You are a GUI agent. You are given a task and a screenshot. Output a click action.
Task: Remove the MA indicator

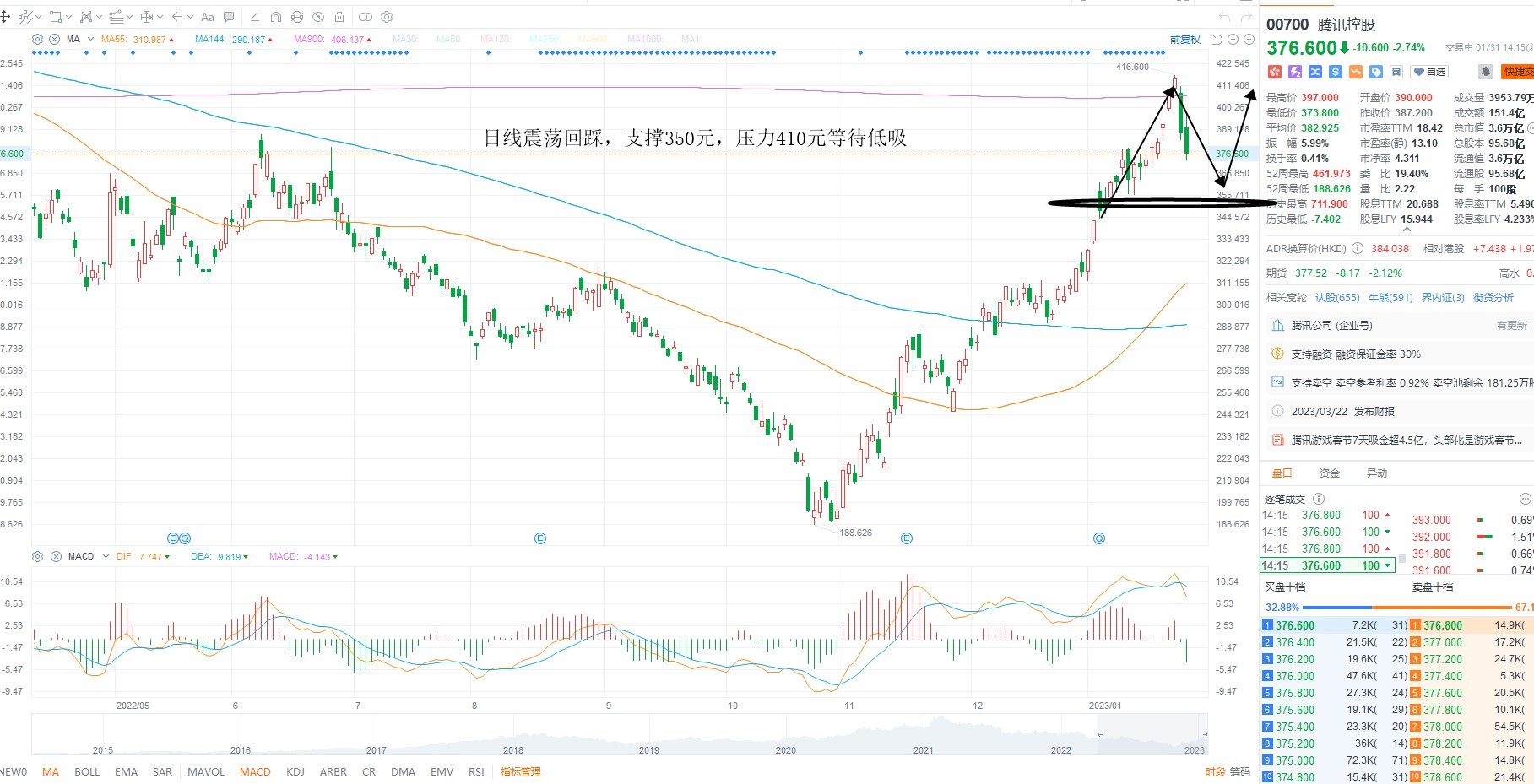(x=54, y=39)
